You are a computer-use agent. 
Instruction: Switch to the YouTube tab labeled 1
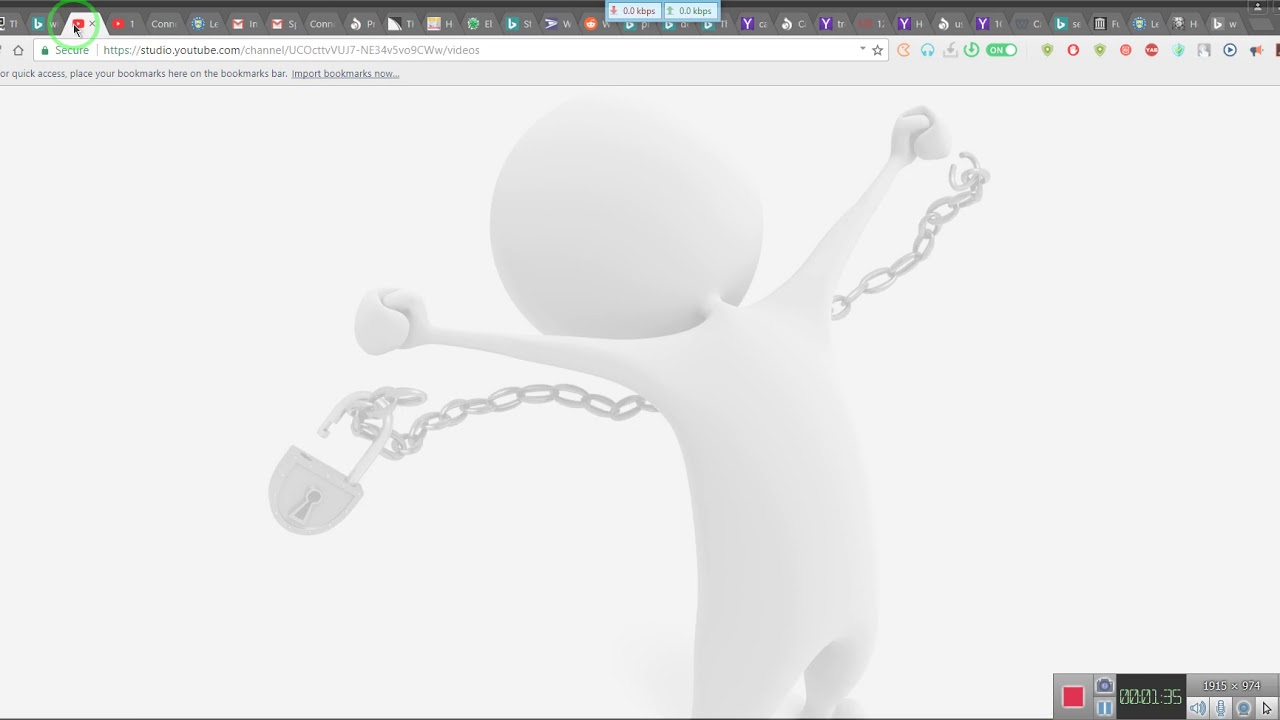[124, 24]
